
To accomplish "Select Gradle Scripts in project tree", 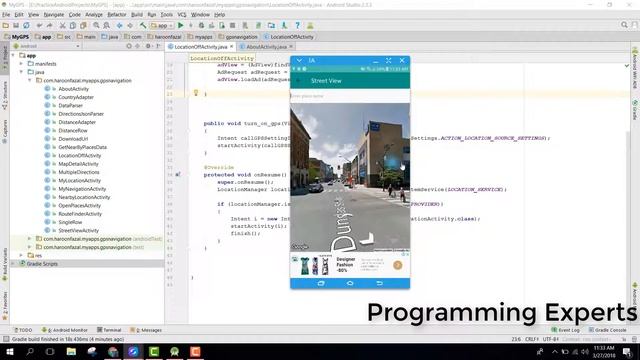I will tap(42, 264).
